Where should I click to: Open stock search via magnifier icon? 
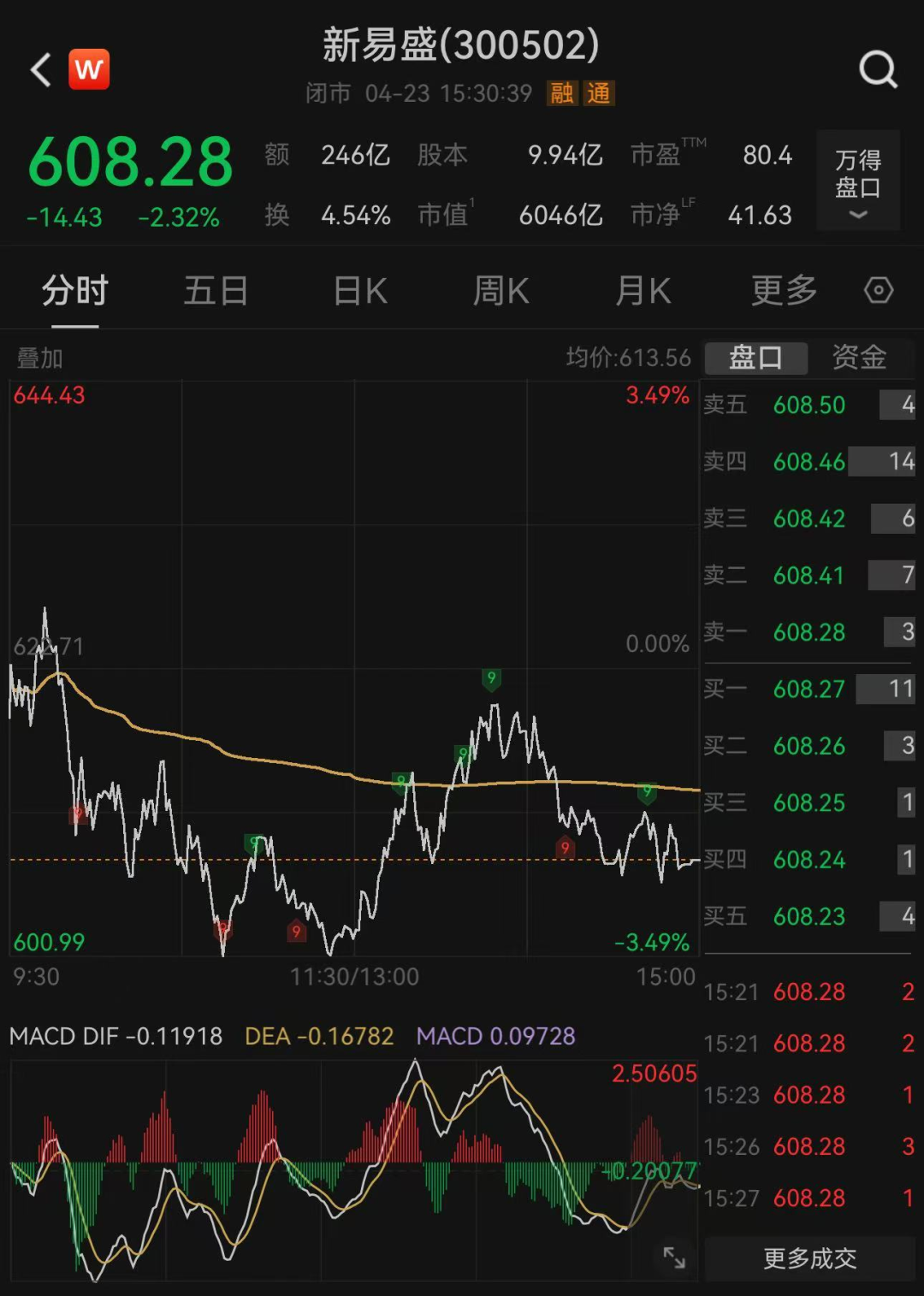click(x=878, y=68)
